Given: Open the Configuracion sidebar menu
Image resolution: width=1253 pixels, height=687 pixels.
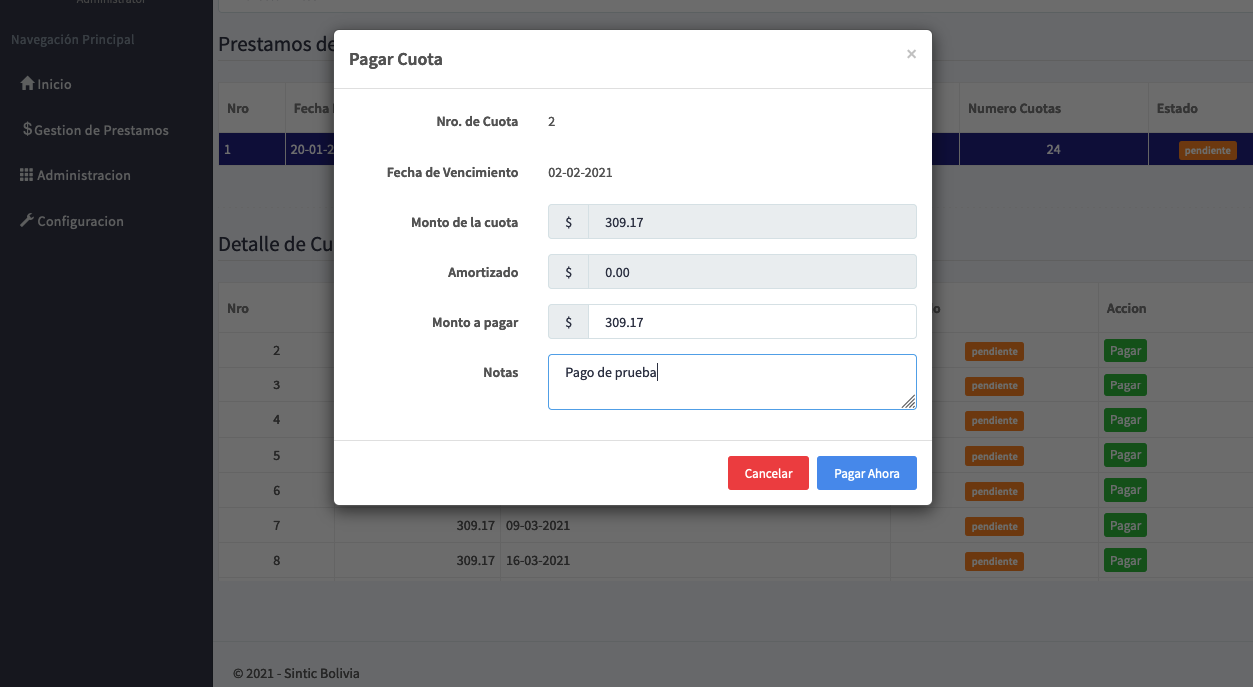Looking at the screenshot, I should 80,221.
